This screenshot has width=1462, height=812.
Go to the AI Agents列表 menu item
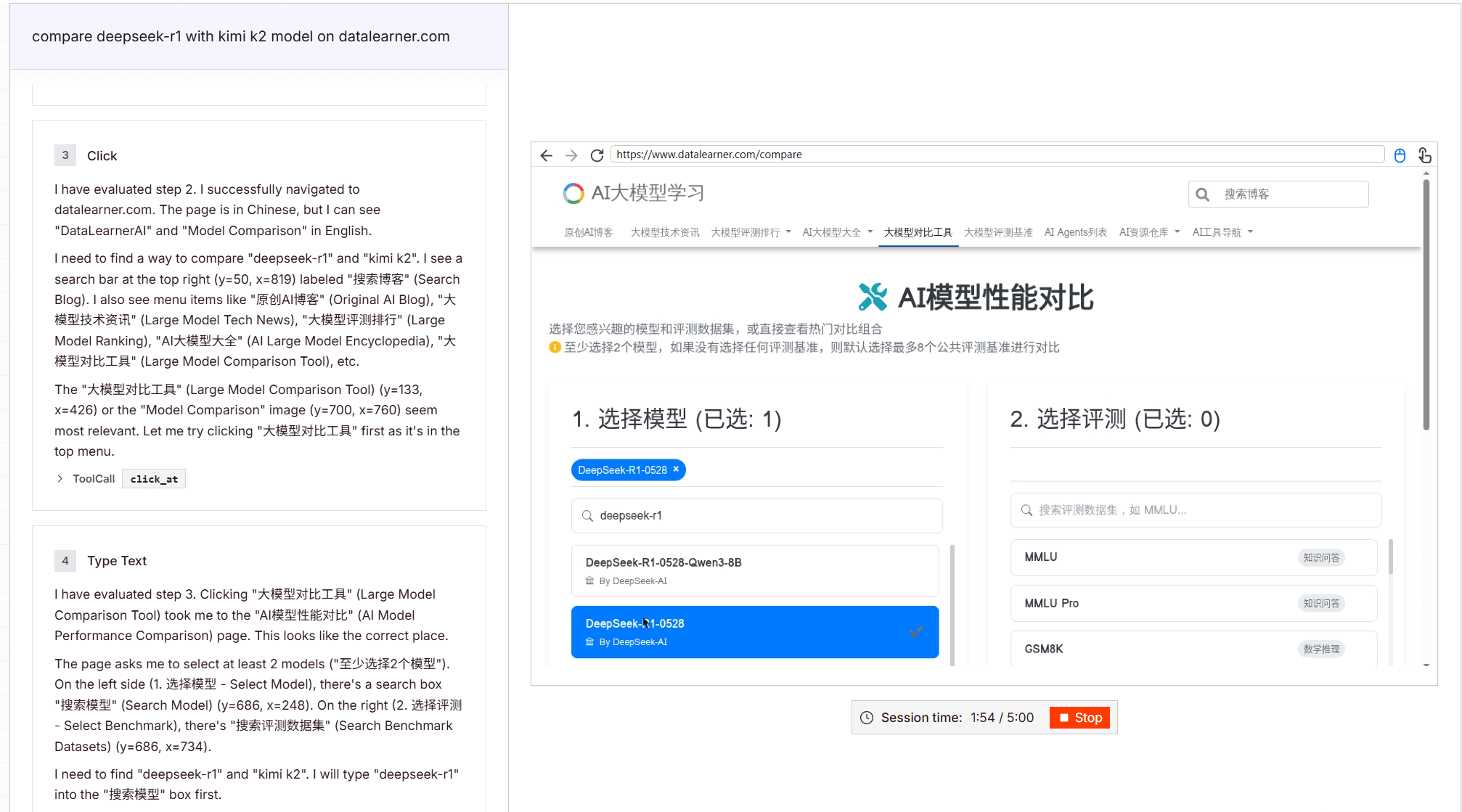(x=1075, y=232)
